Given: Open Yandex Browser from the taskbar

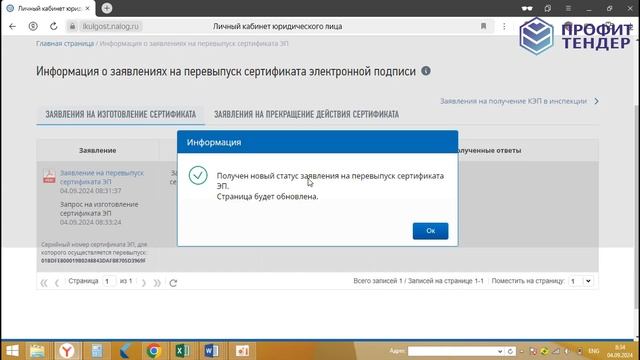Looking at the screenshot, I should (x=67, y=351).
